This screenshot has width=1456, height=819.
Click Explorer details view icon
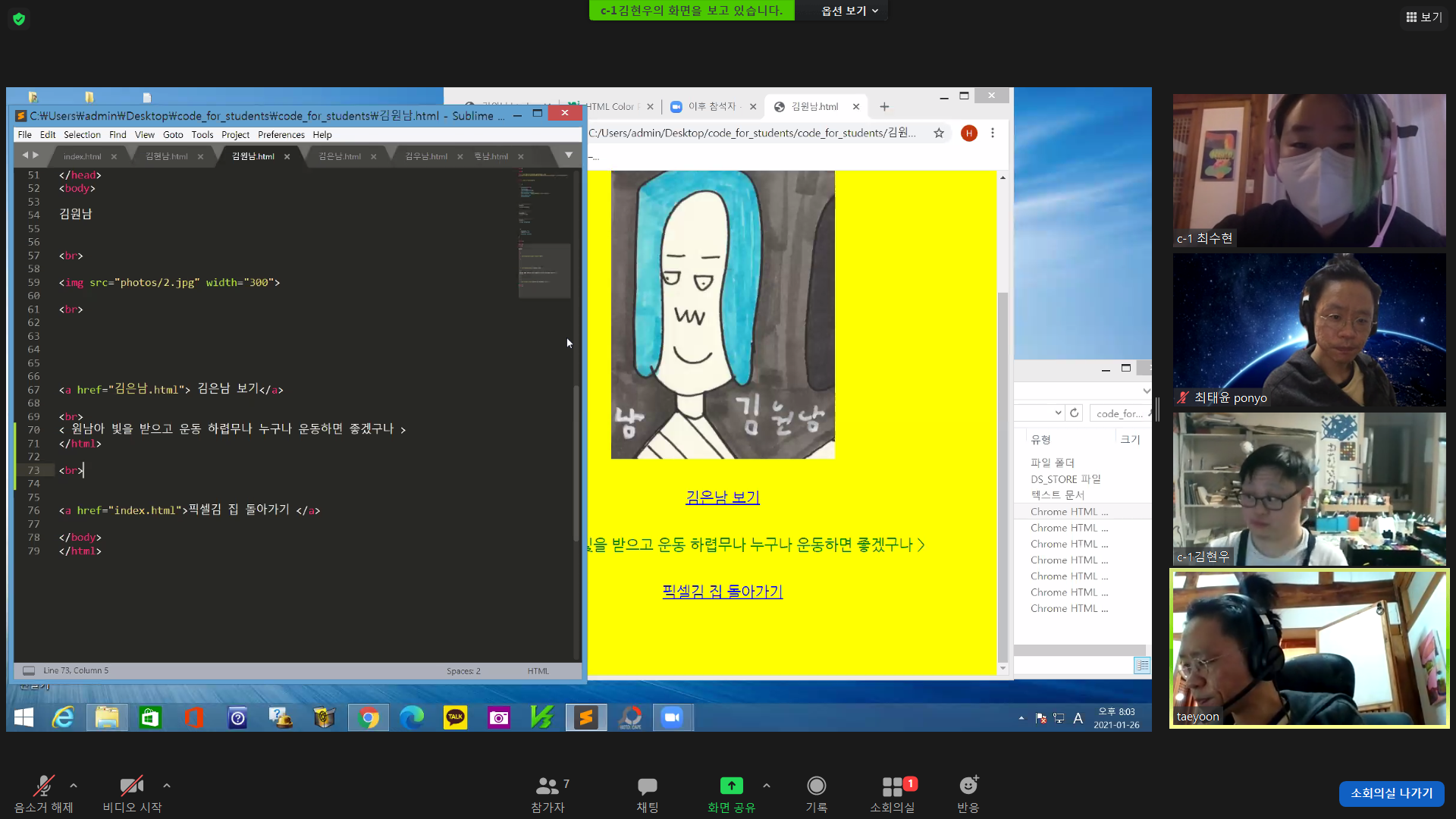[x=1141, y=665]
